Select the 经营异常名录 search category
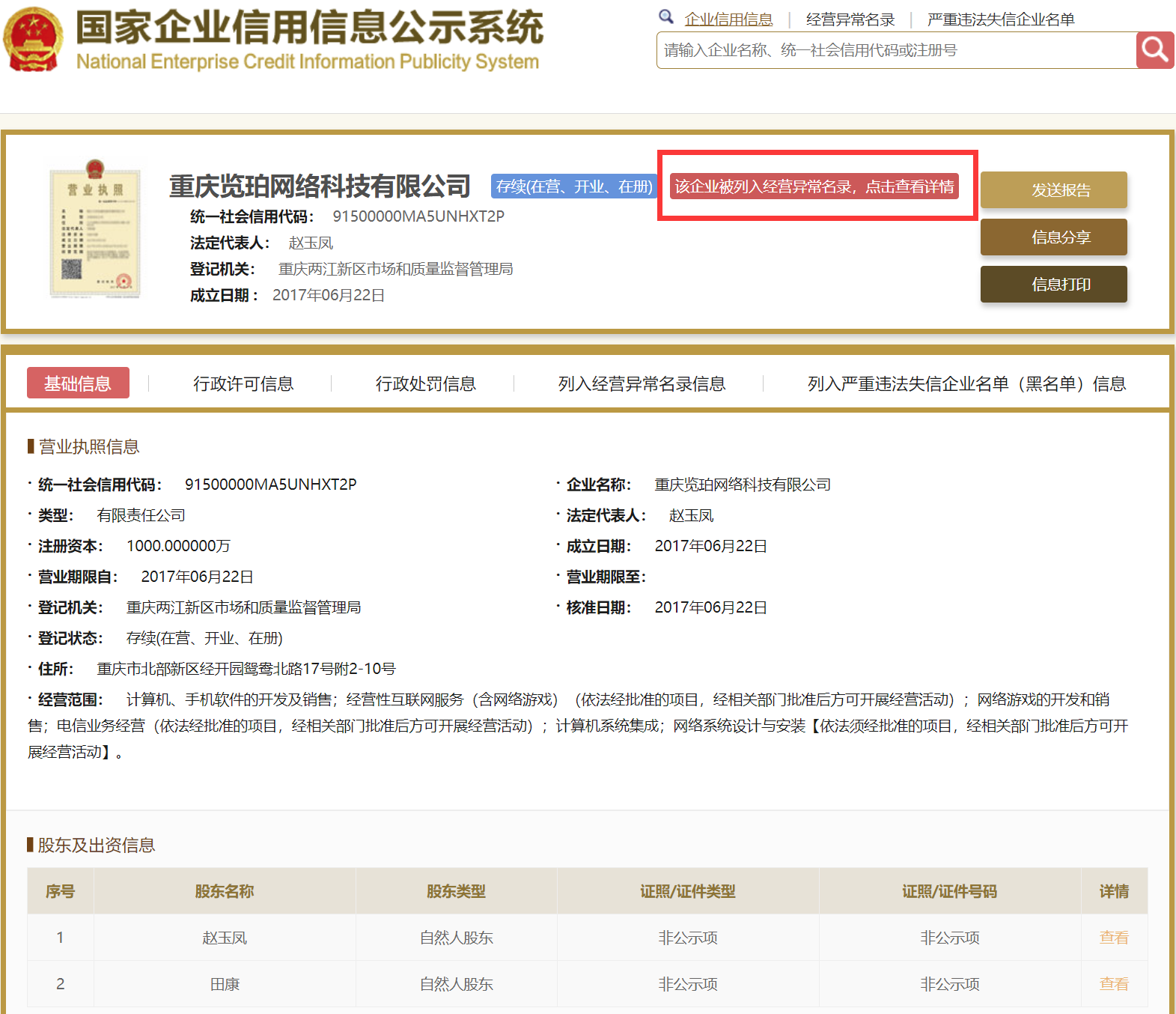The width and height of the screenshot is (1176, 1014). tap(850, 19)
